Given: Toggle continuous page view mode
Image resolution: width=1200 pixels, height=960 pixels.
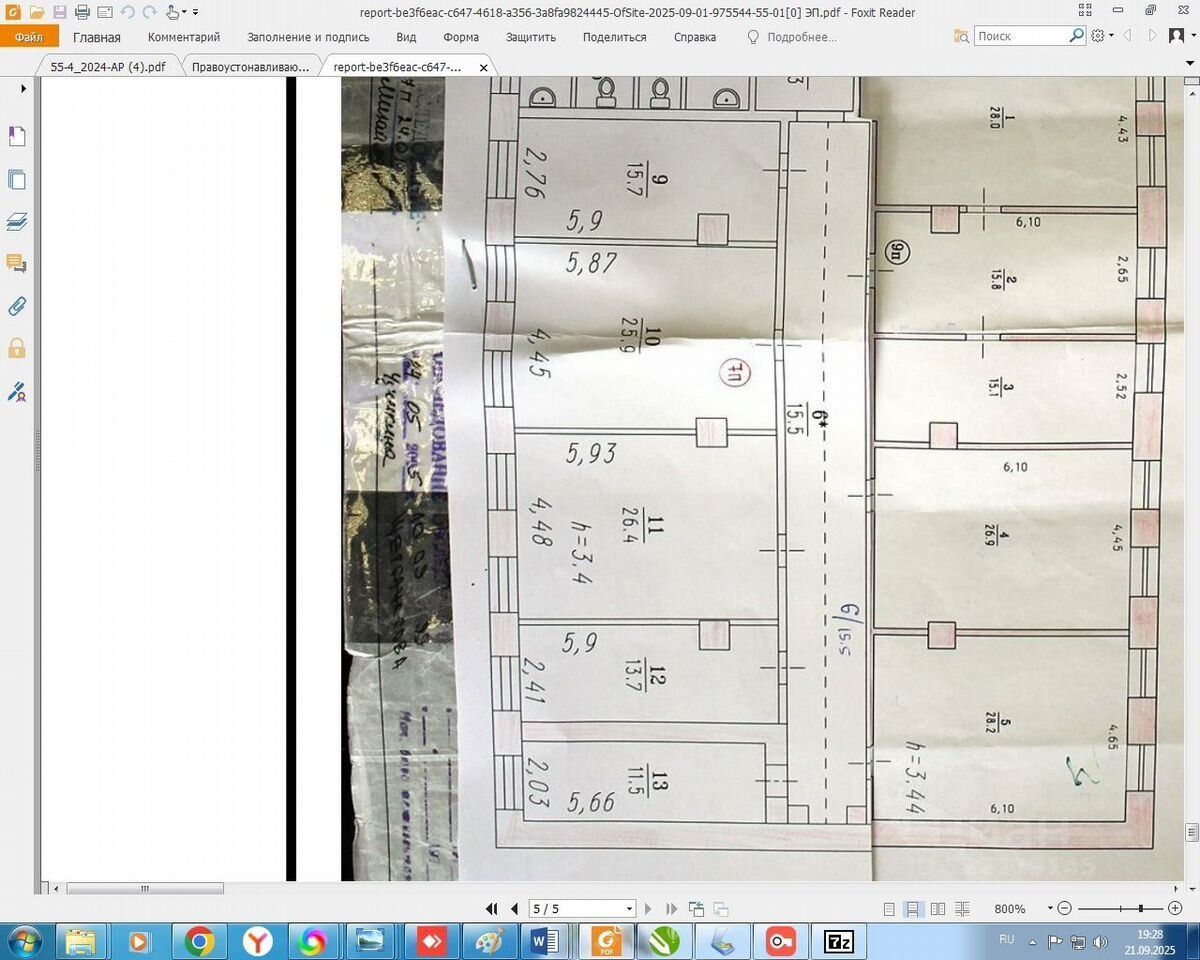Looking at the screenshot, I should (912, 909).
